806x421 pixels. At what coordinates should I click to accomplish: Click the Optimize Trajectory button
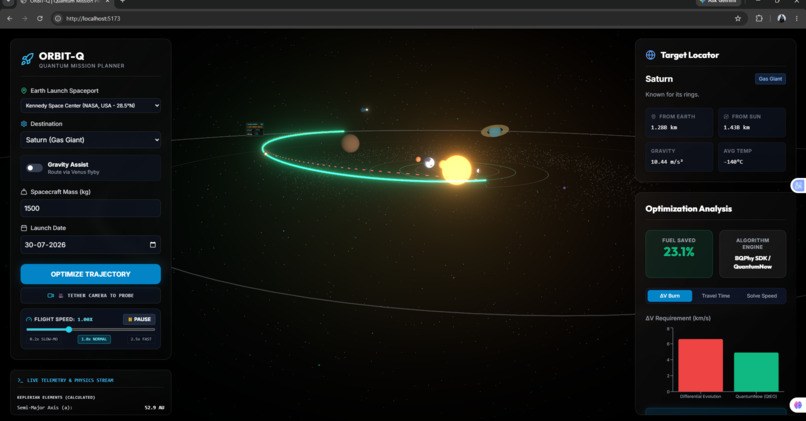coord(90,274)
